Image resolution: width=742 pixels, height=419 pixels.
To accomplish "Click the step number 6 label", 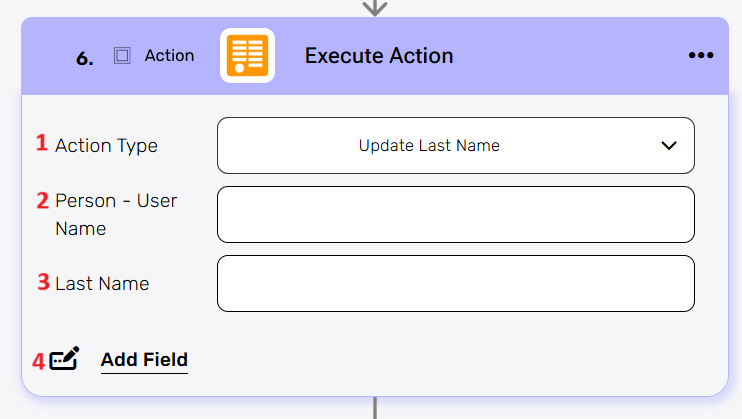I will [85, 58].
